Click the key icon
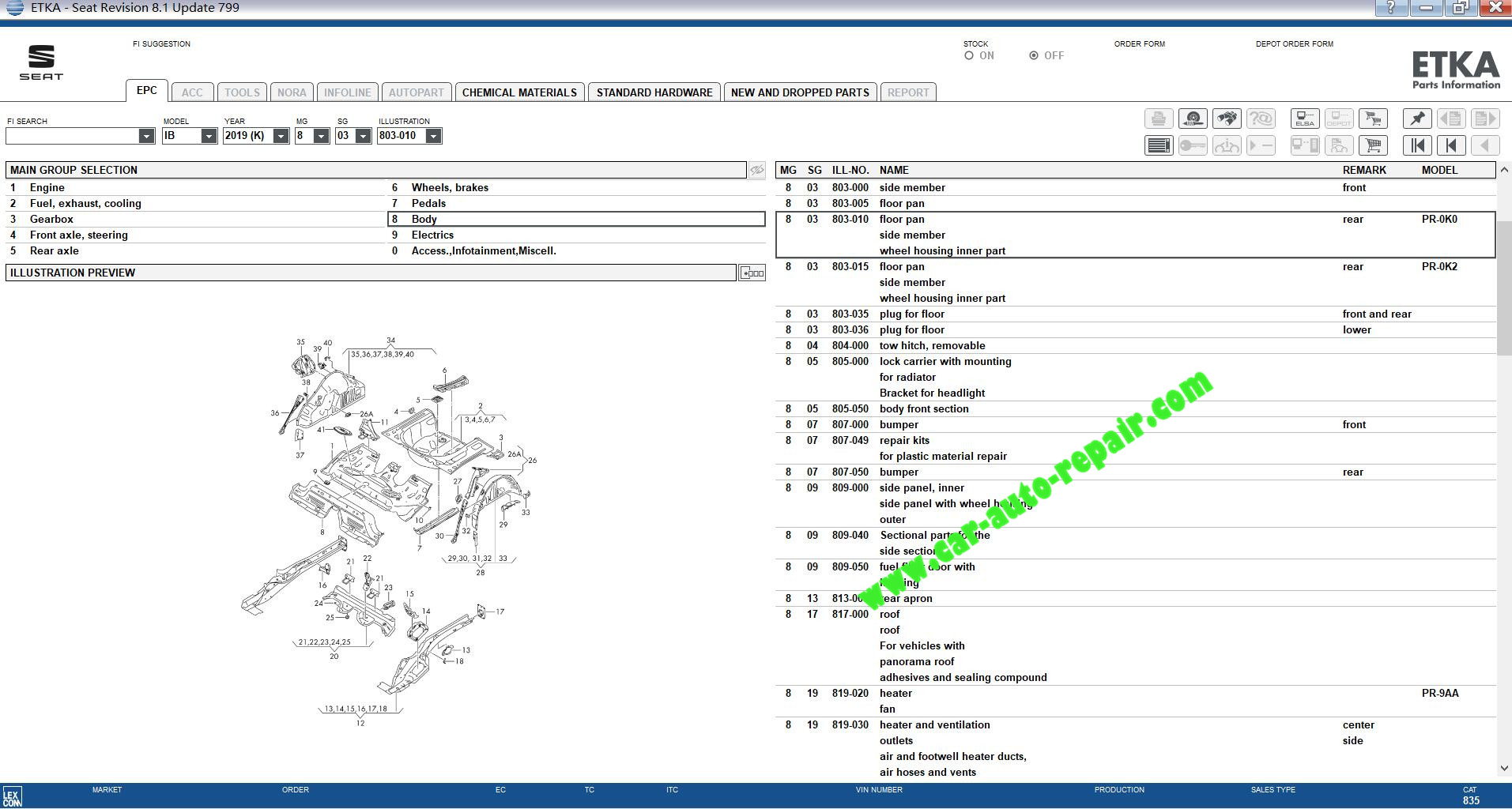The image size is (1512, 809). click(x=1193, y=145)
